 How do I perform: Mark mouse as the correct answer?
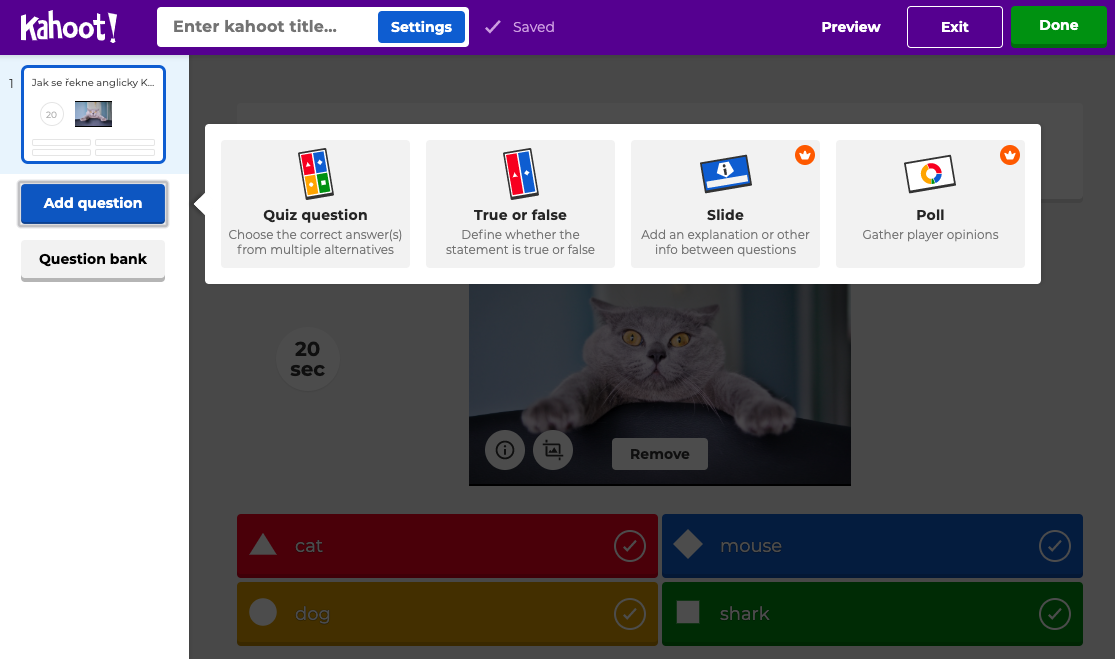[1055, 546]
